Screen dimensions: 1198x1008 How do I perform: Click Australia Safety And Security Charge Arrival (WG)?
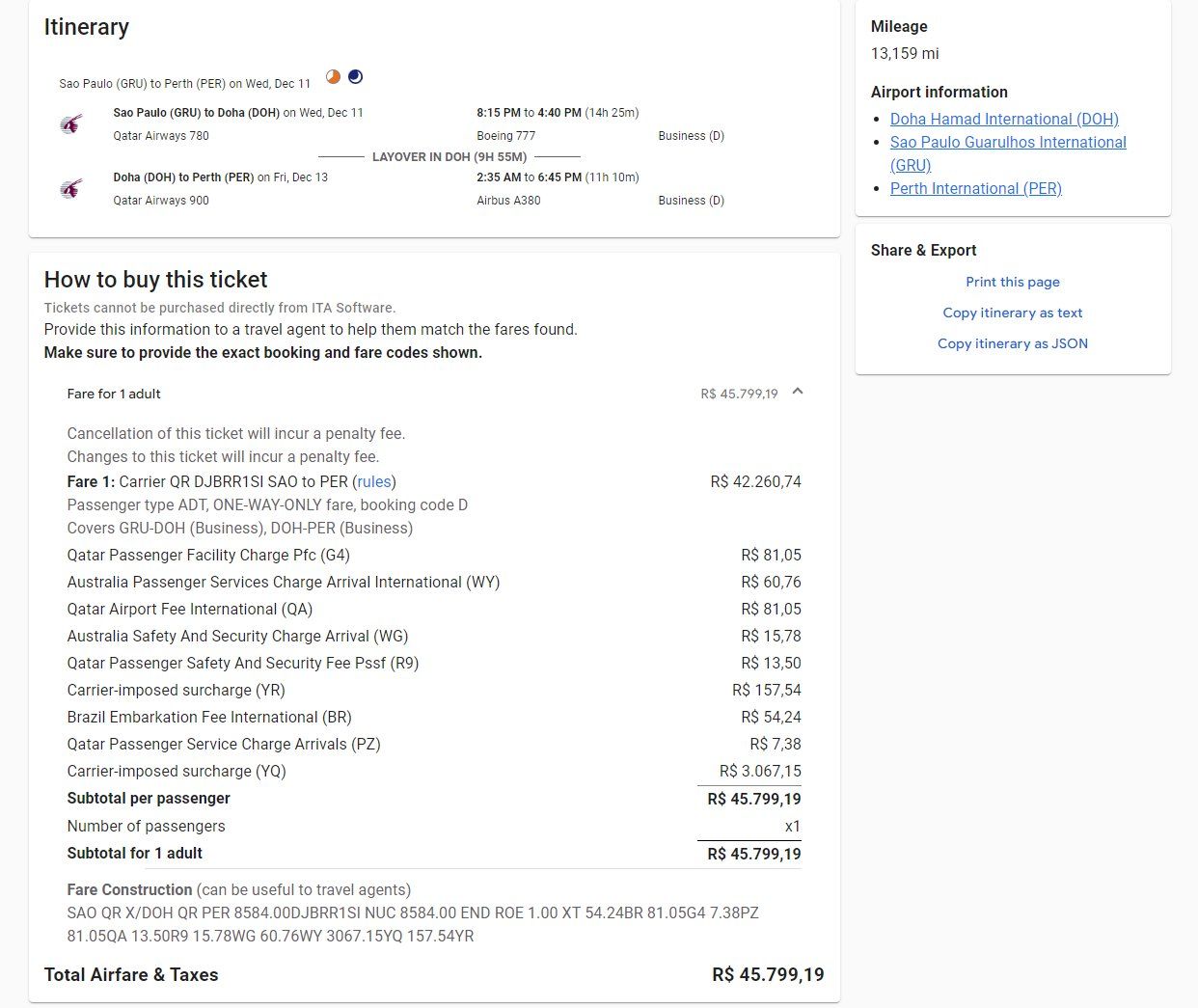coord(237,636)
